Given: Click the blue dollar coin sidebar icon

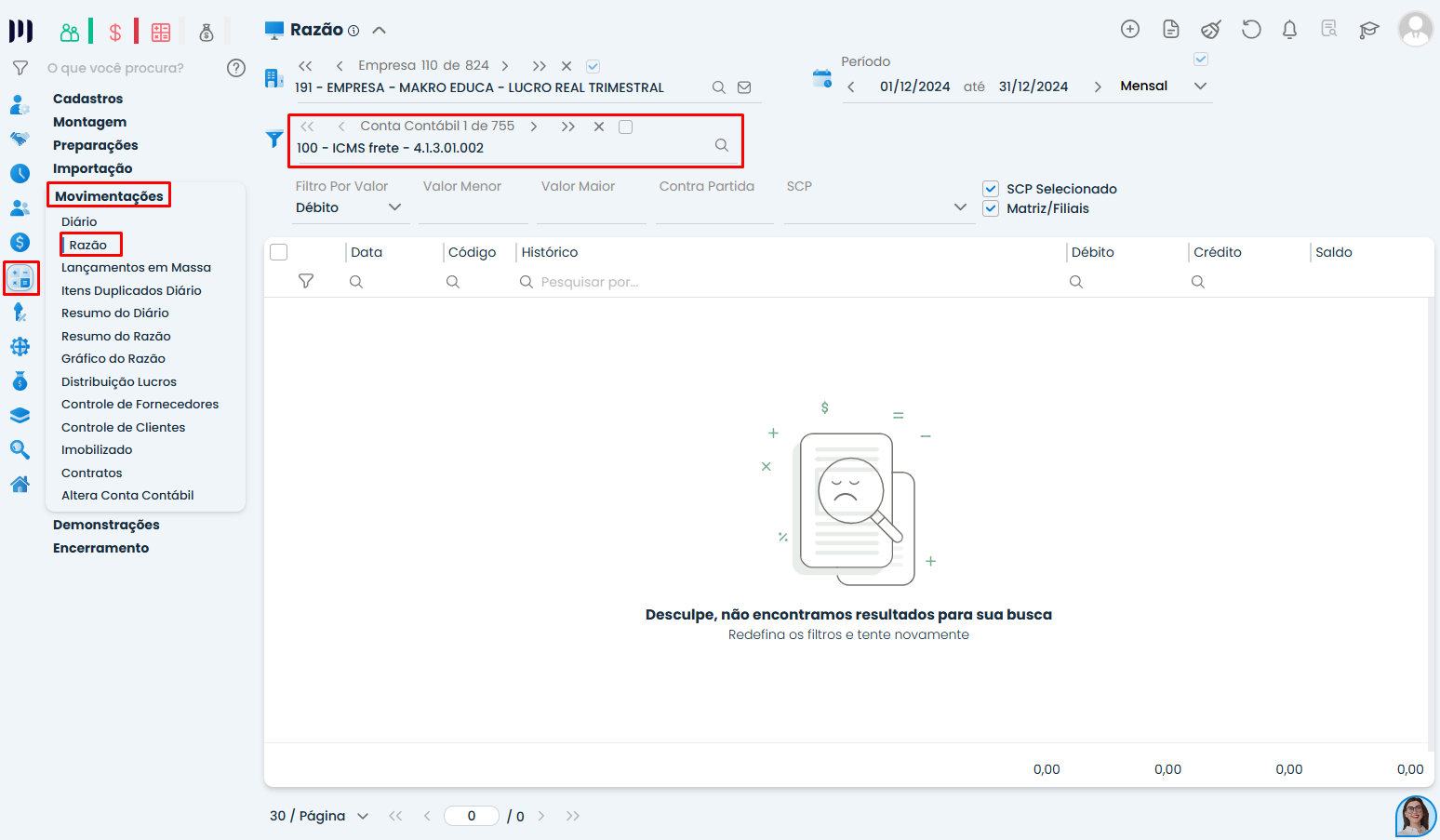Looking at the screenshot, I should click(20, 242).
